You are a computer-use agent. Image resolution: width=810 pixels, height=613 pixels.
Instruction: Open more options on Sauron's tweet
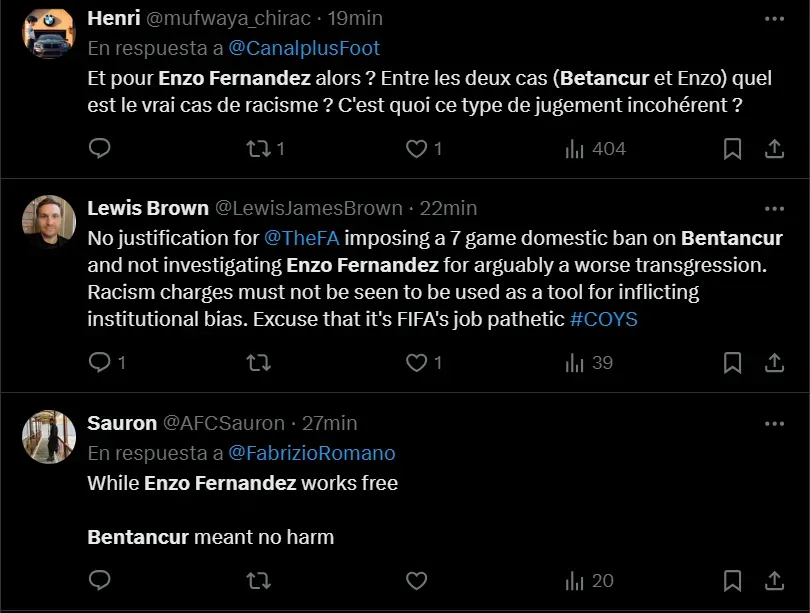coord(774,424)
